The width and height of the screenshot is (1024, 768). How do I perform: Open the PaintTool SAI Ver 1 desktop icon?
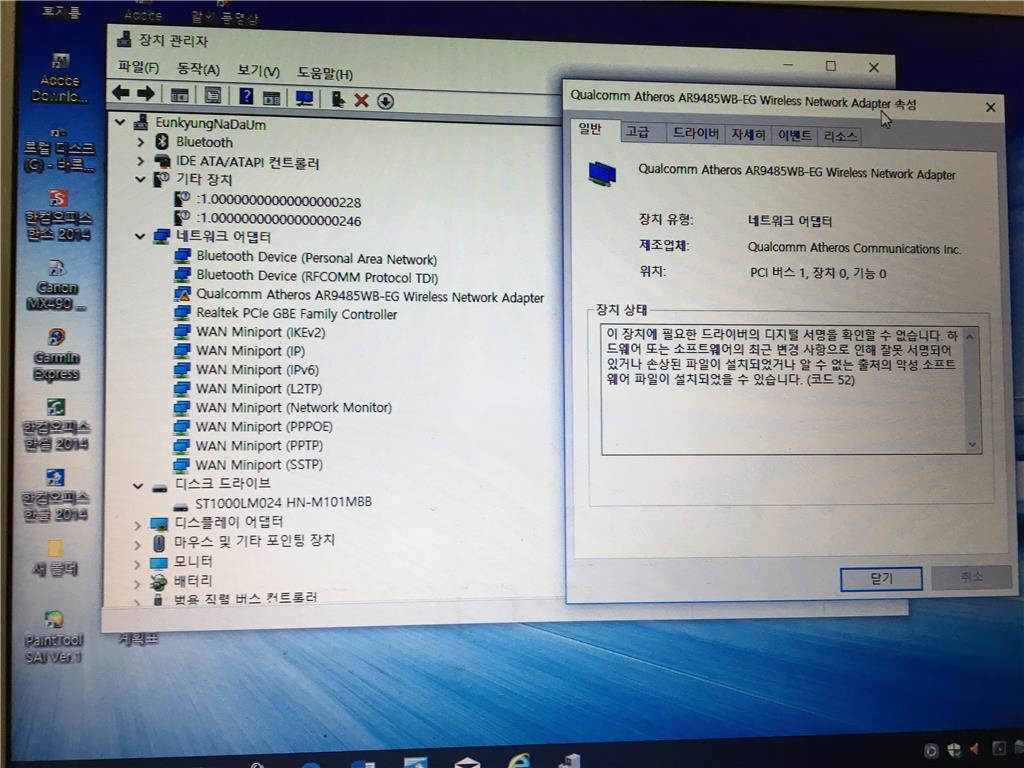[54, 637]
